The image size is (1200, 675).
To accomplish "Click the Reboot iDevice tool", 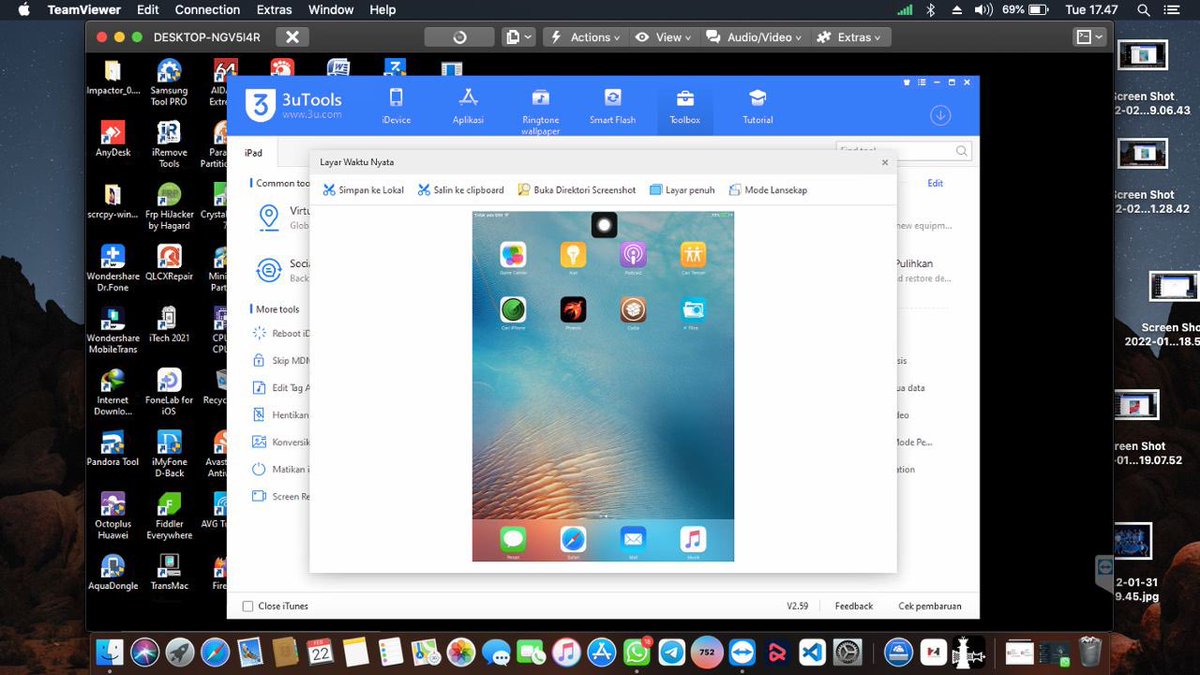I will point(281,333).
